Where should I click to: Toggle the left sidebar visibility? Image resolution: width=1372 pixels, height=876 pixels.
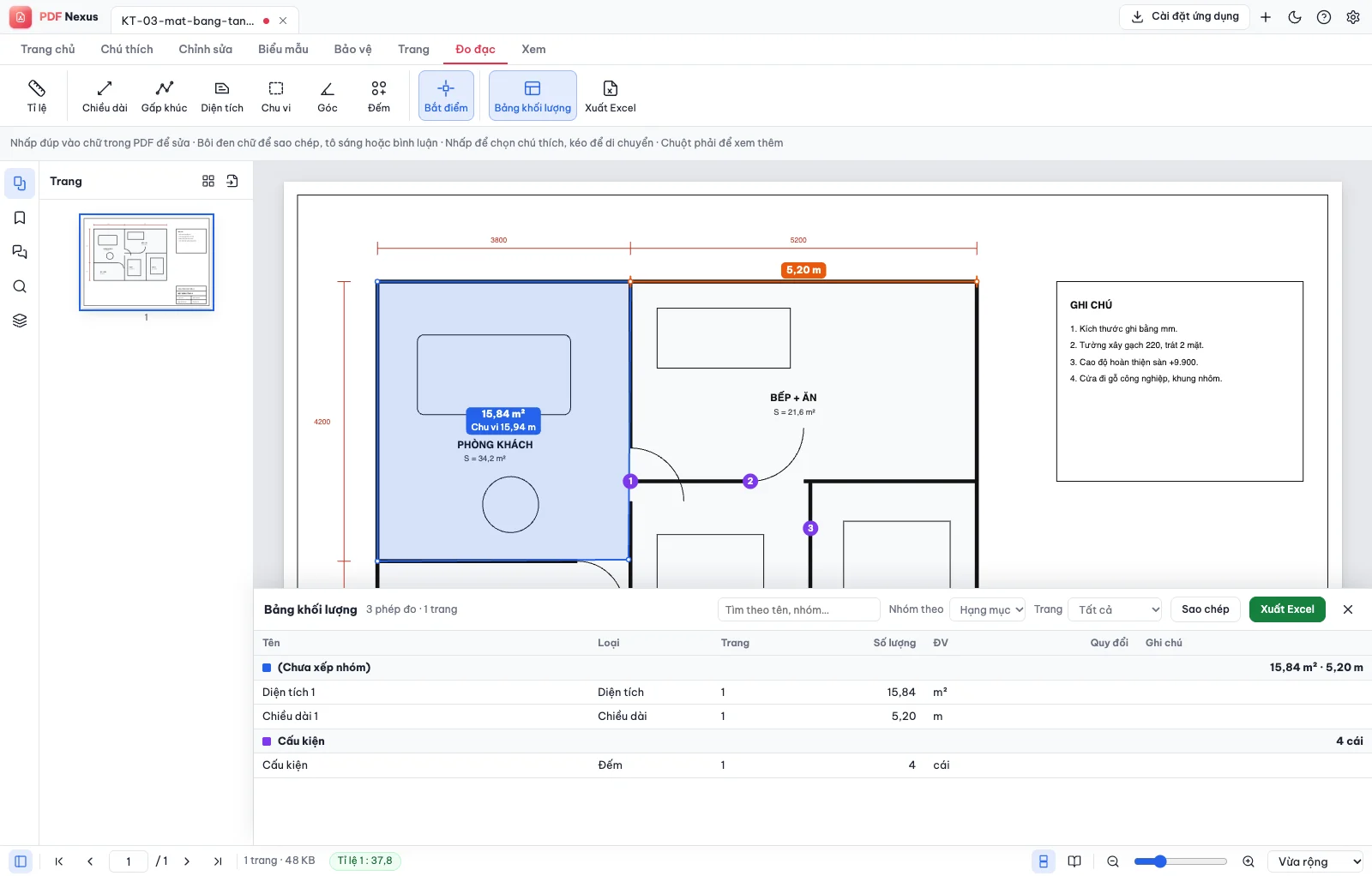[x=21, y=861]
